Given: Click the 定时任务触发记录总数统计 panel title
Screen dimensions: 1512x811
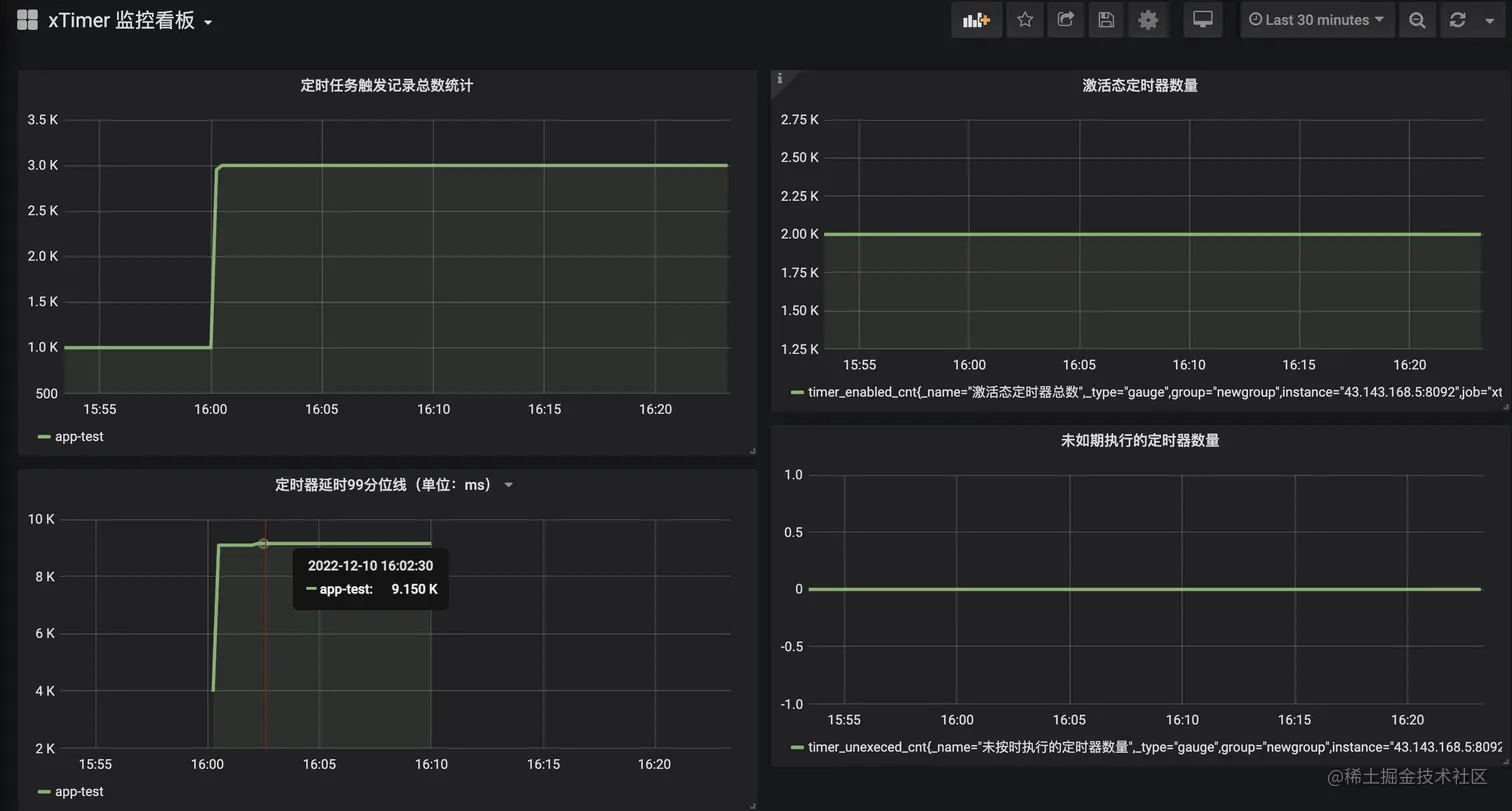Looking at the screenshot, I should [387, 86].
